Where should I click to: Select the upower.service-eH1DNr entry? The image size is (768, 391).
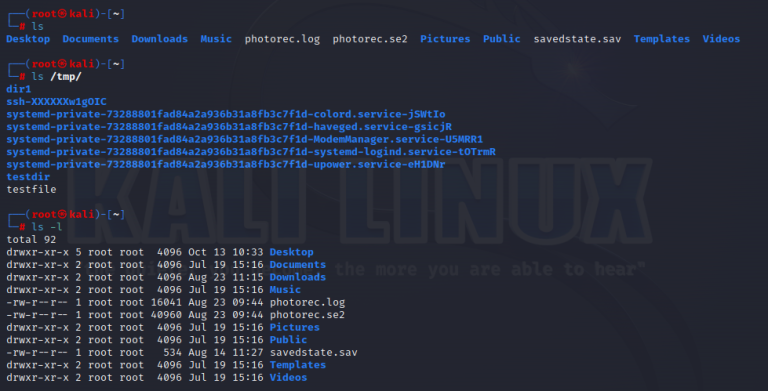[x=226, y=165]
